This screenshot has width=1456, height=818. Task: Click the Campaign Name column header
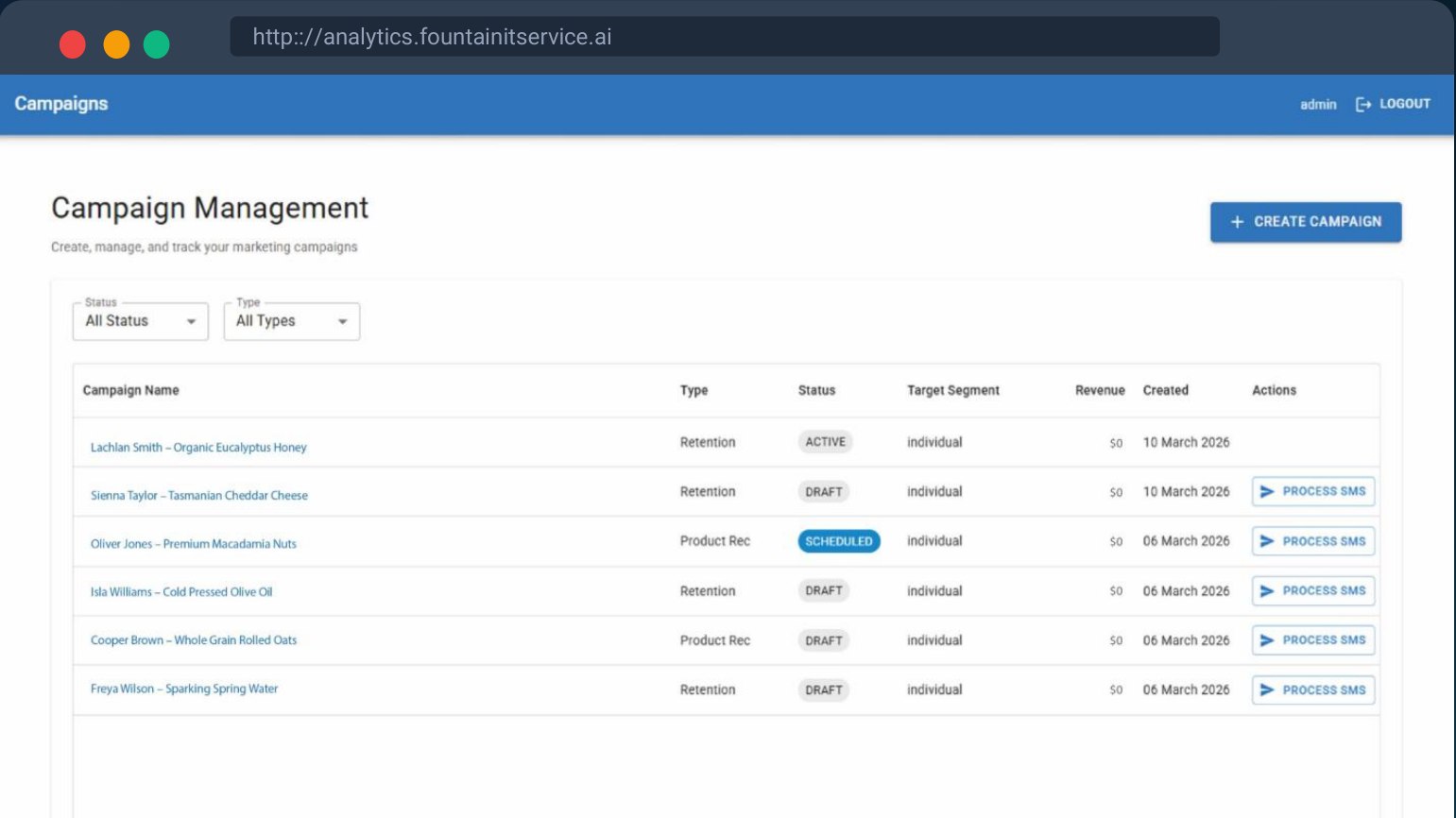(130, 390)
